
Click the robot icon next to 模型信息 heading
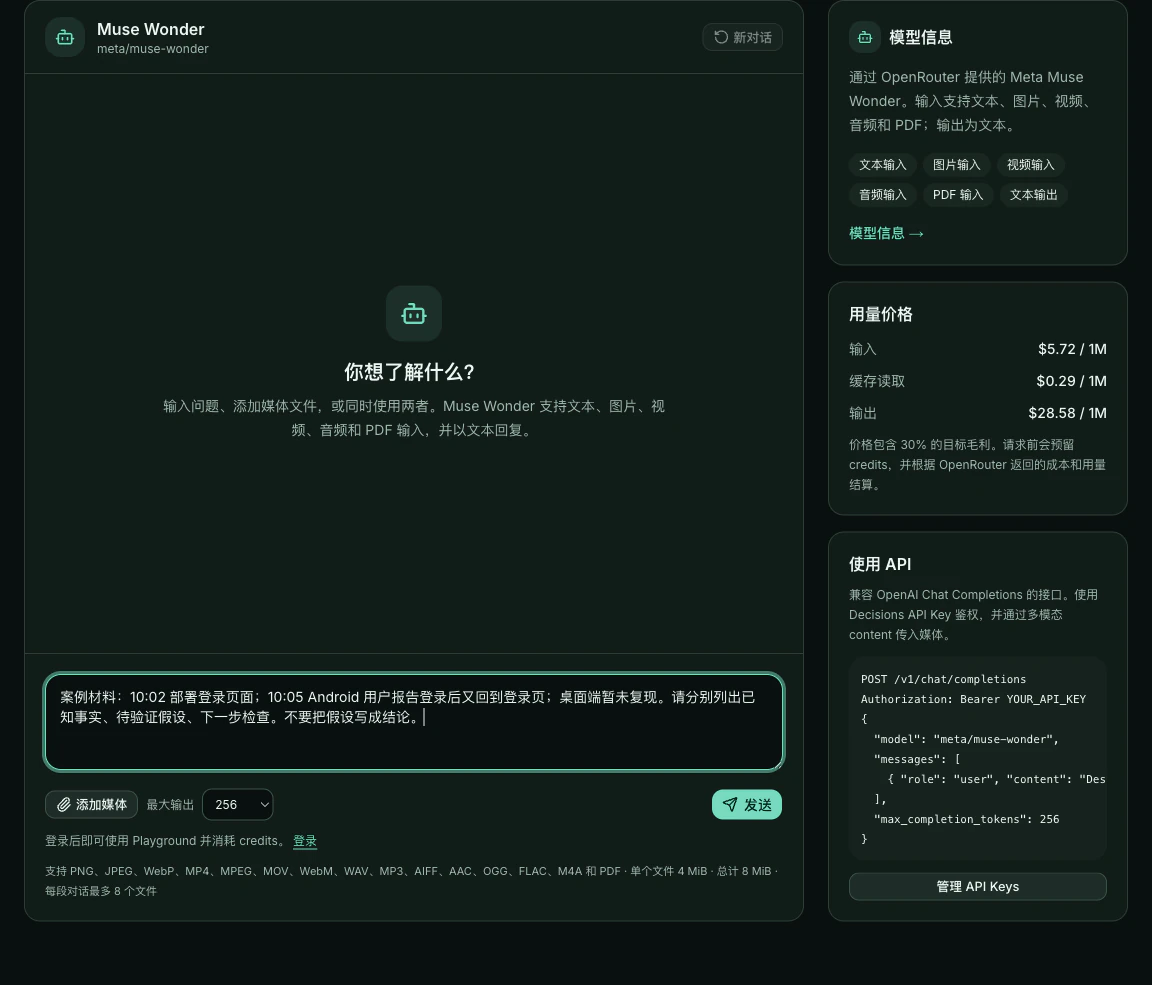(x=865, y=37)
